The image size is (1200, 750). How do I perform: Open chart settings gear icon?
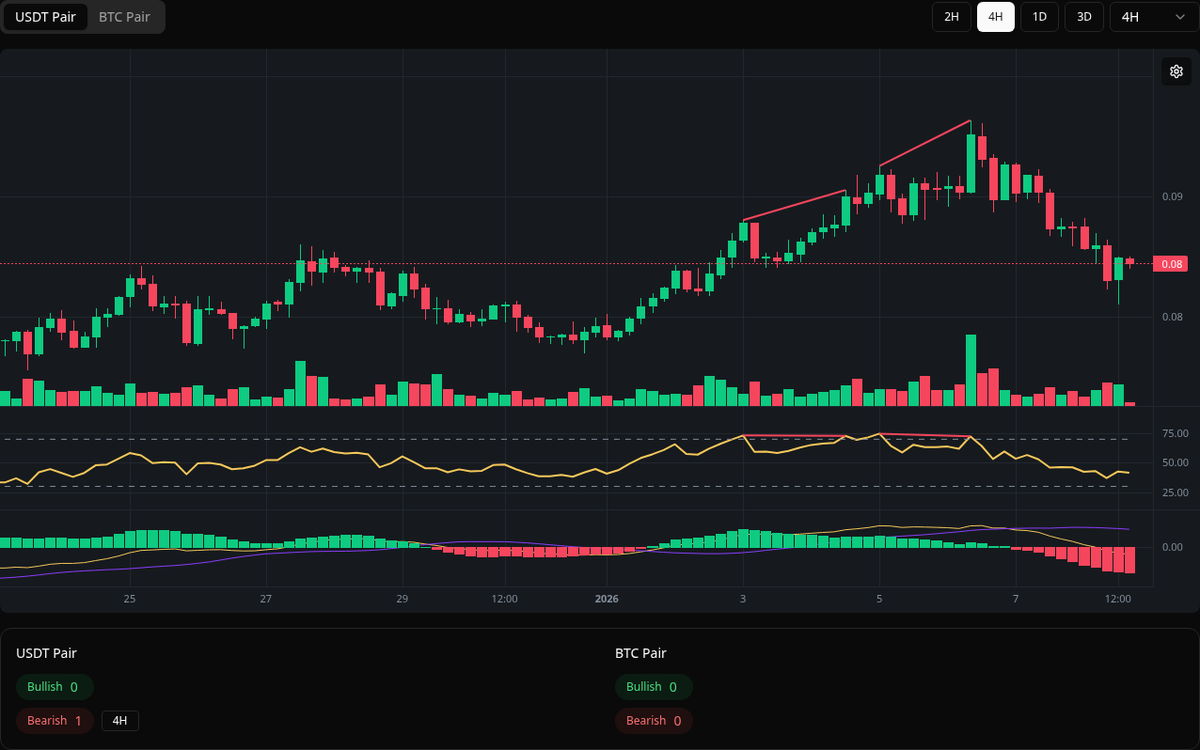click(1176, 71)
